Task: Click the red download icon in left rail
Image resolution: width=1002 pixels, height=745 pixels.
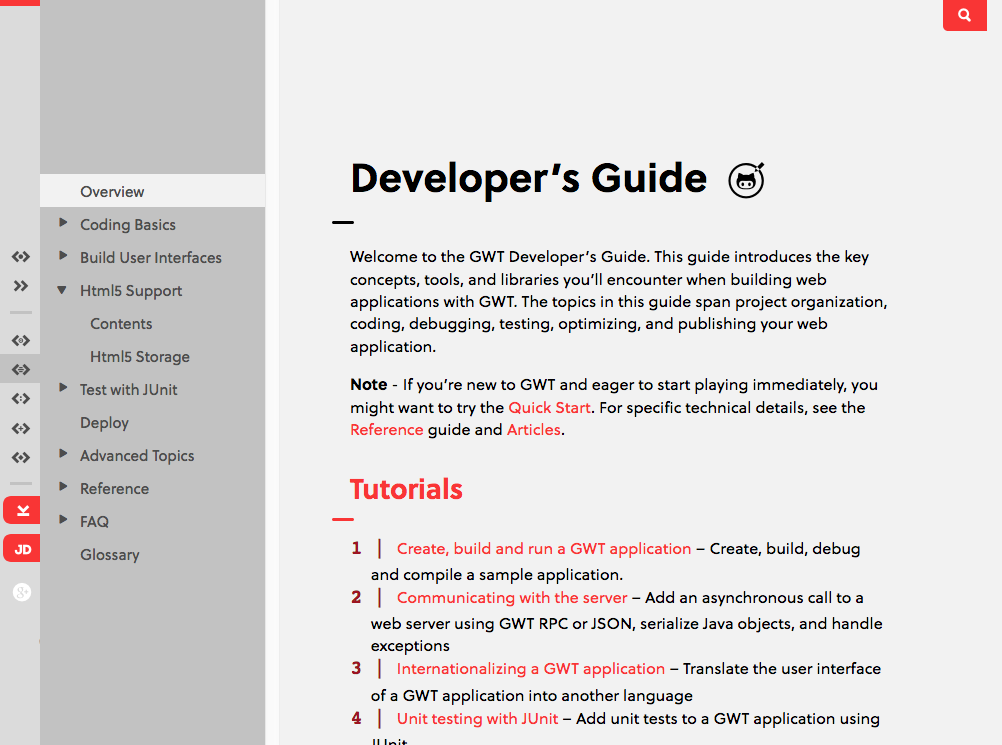Action: (22, 510)
